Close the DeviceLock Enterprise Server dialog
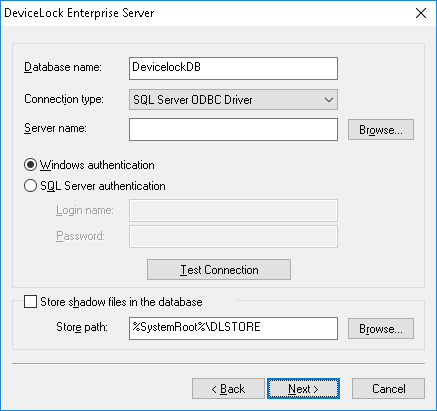Screen dimensions: 437x411 [421, 13]
